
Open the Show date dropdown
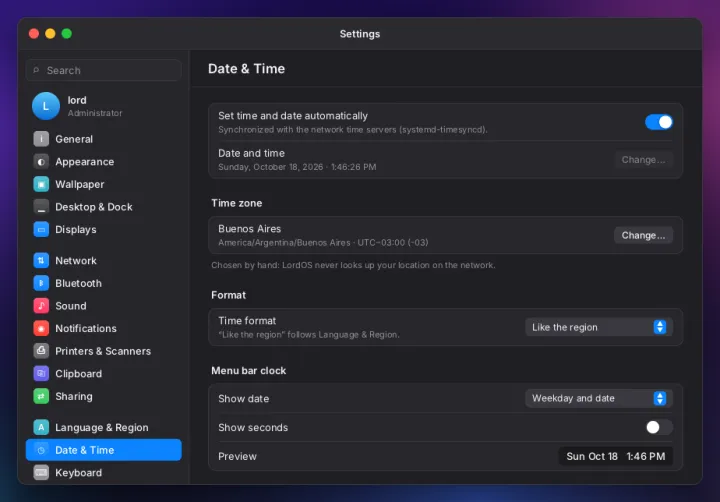tap(599, 398)
